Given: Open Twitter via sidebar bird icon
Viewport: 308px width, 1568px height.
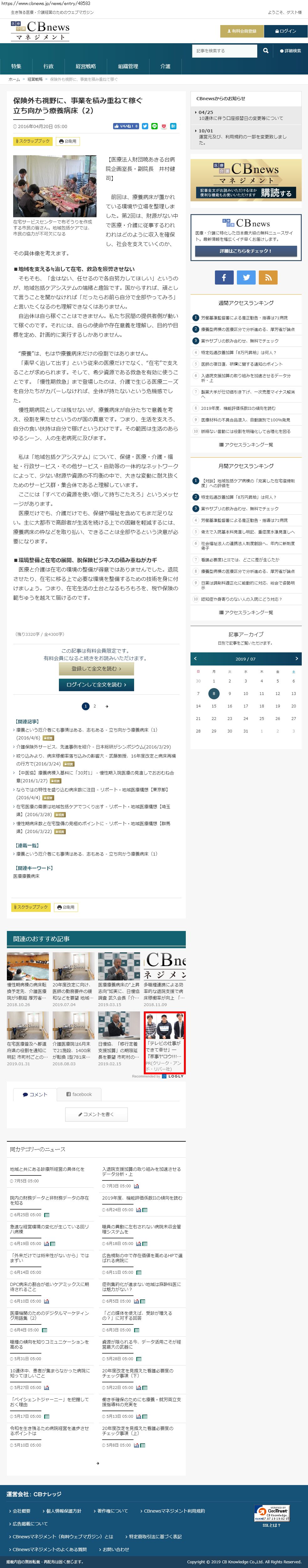Looking at the screenshot, I should [x=246, y=278].
